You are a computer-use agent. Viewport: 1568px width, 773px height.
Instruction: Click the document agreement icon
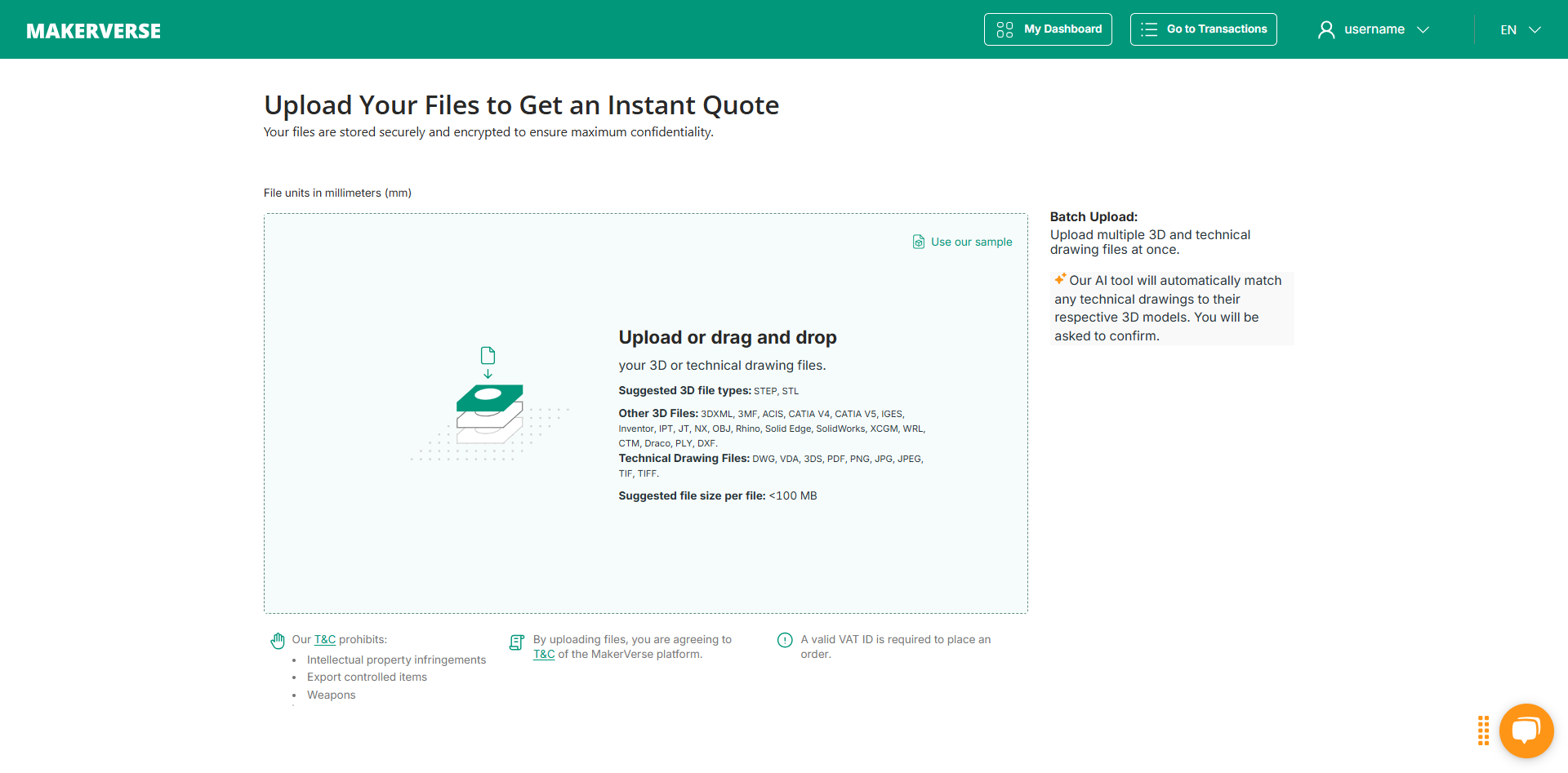tap(516, 642)
